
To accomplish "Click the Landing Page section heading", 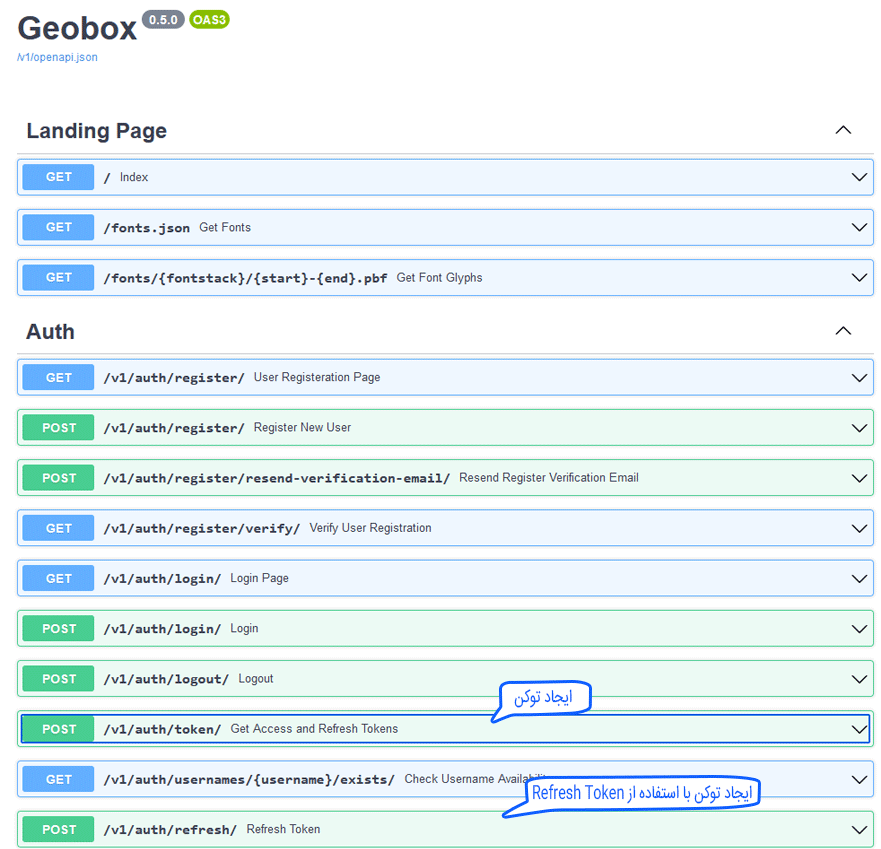I will [96, 131].
